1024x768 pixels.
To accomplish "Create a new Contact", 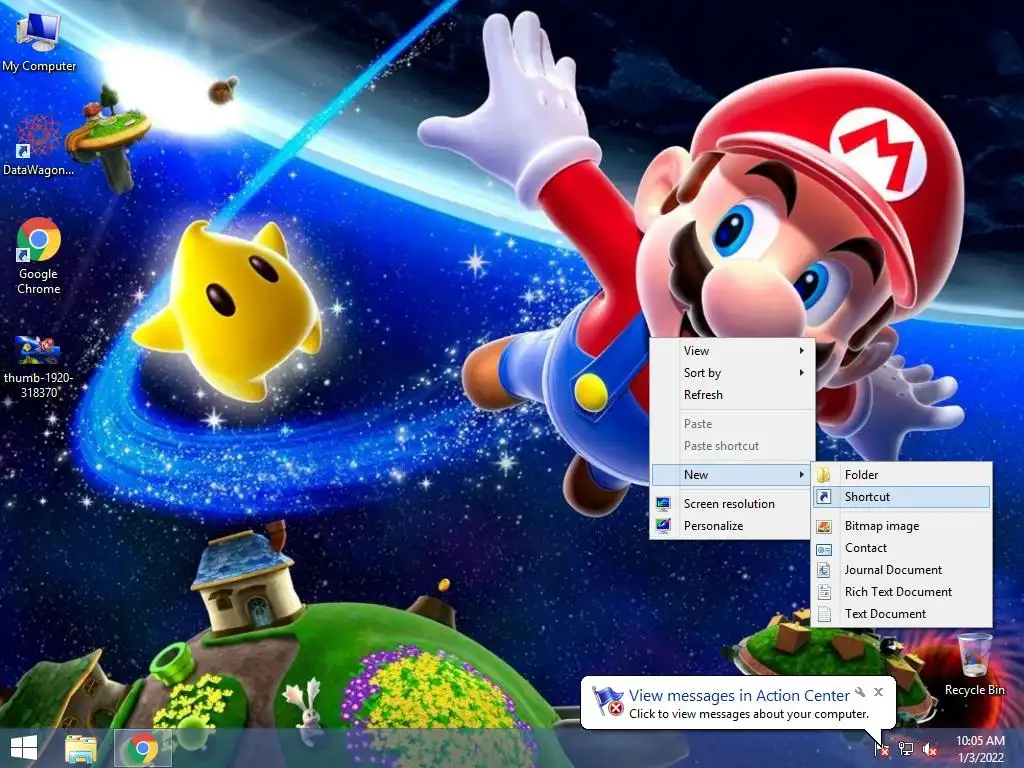I will coord(901,548).
